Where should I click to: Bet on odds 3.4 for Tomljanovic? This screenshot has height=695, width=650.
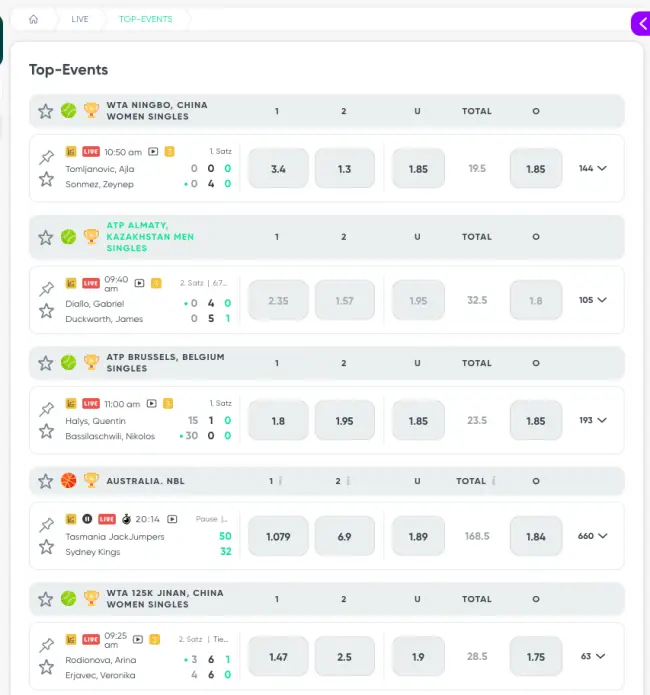click(278, 169)
